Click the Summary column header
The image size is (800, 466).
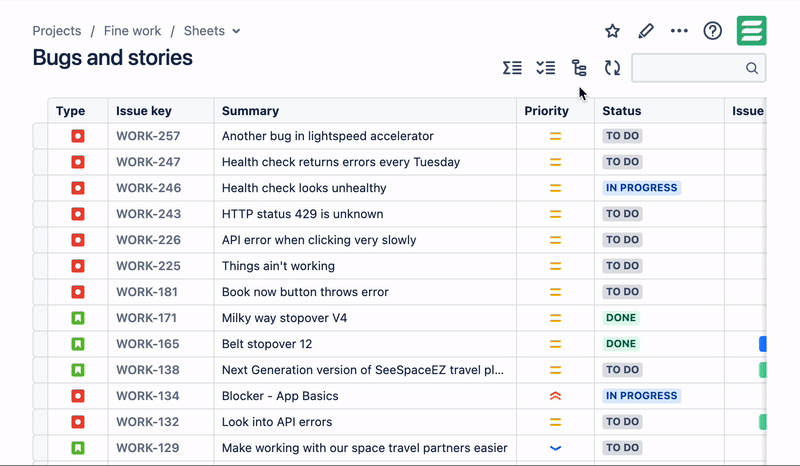click(x=251, y=111)
